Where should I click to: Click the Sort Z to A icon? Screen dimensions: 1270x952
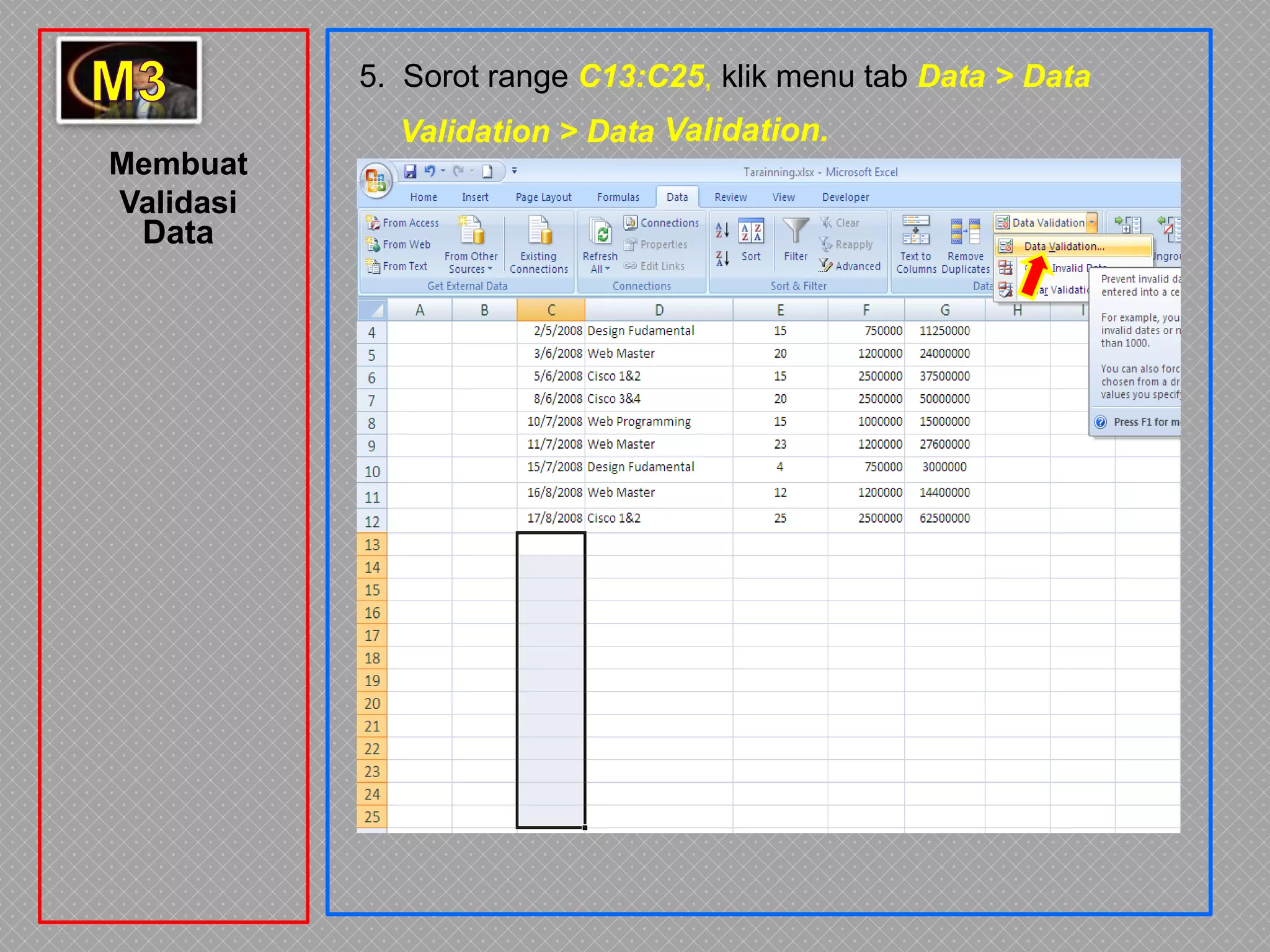tap(722, 258)
